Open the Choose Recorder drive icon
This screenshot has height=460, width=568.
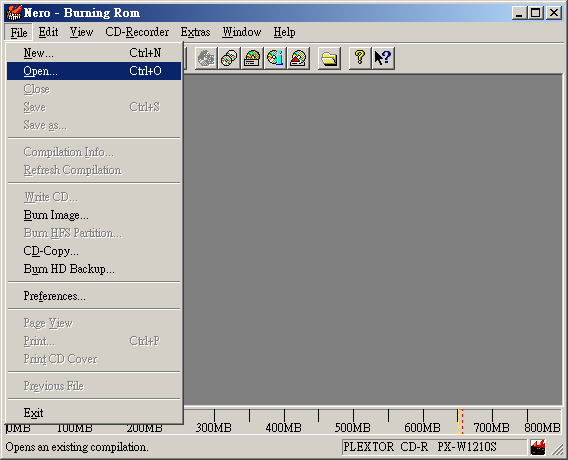[x=252, y=58]
